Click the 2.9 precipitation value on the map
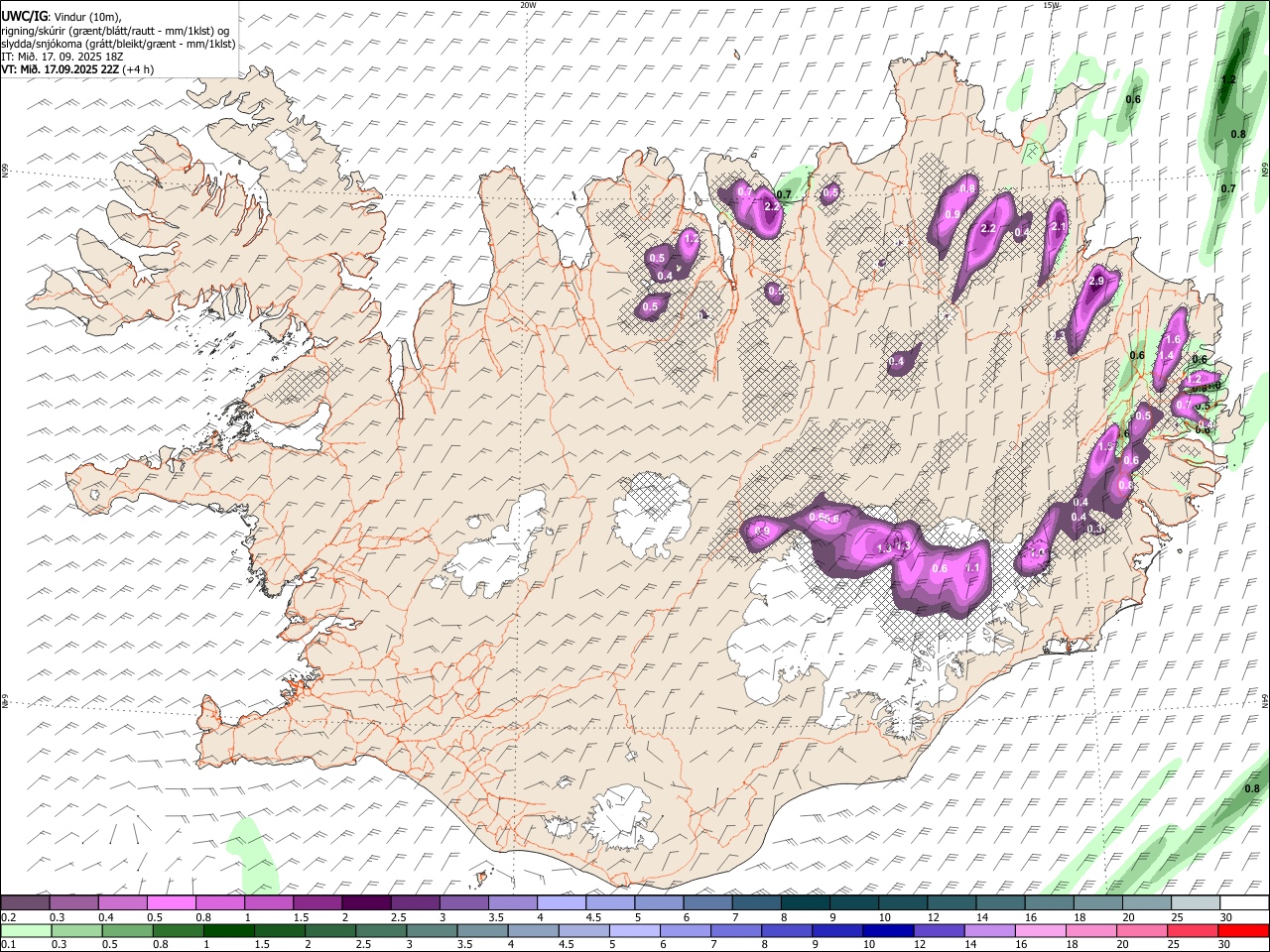Screen dimensions: 1270x952 click(x=1096, y=282)
